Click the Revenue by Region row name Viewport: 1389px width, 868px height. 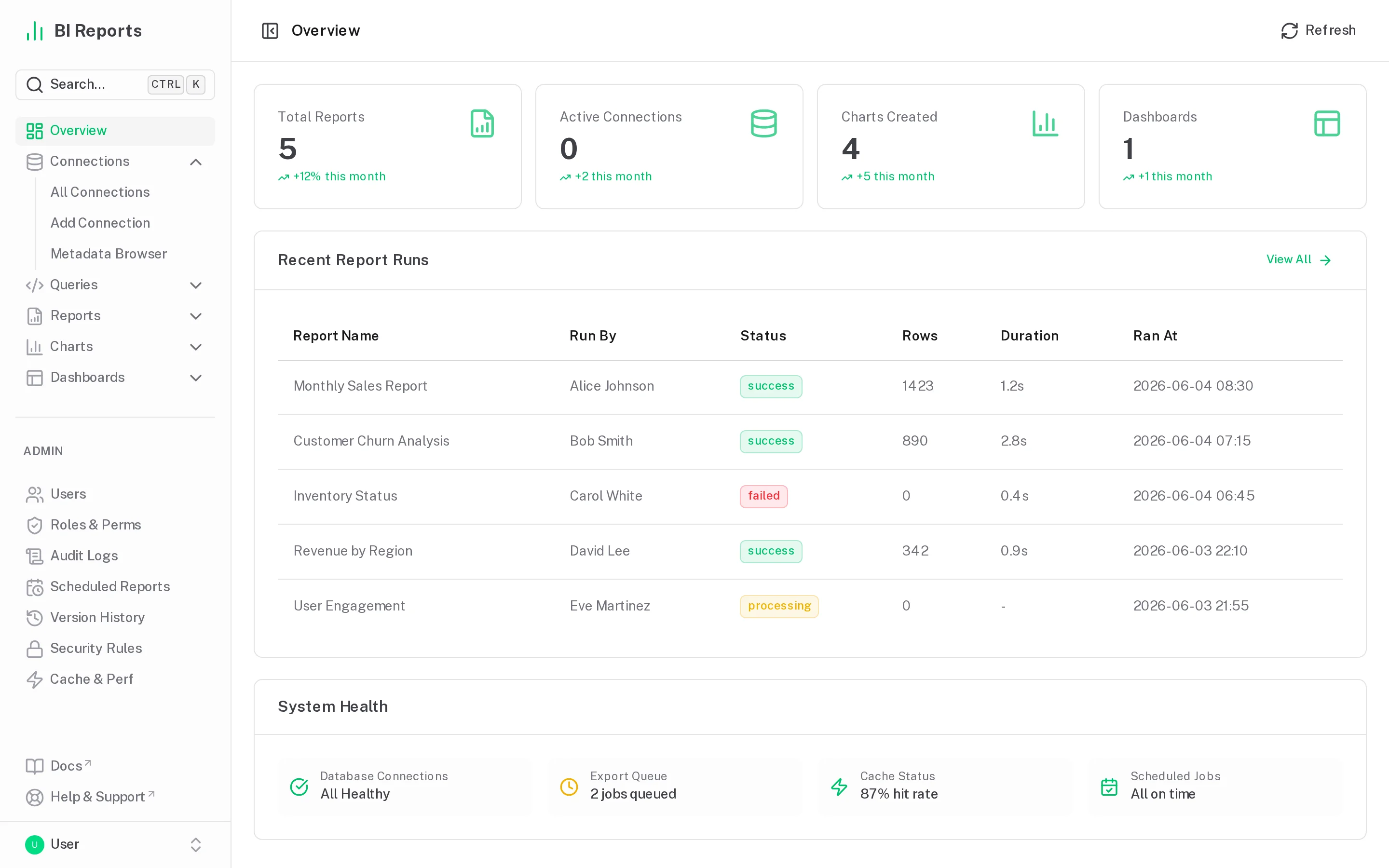tap(353, 551)
